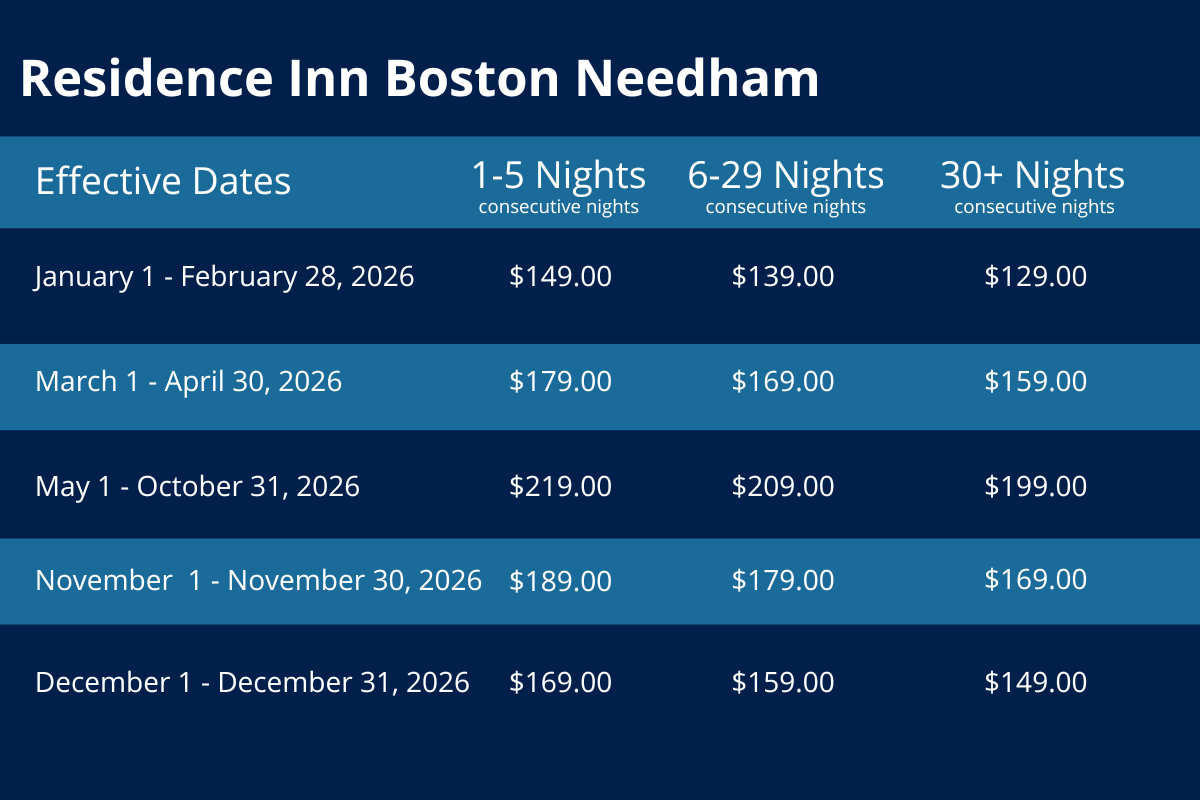Click the $149.00 December 30+ nights rate
The width and height of the screenshot is (1200, 800).
point(1035,682)
